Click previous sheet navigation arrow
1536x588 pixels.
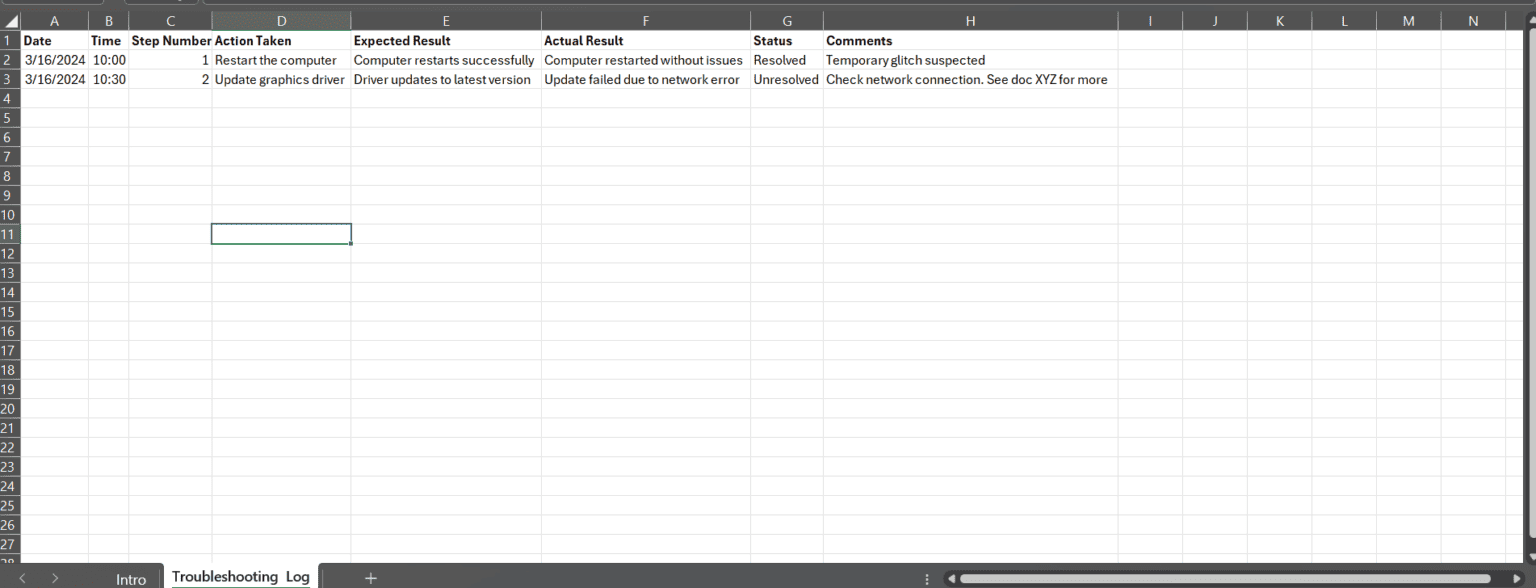point(24,578)
